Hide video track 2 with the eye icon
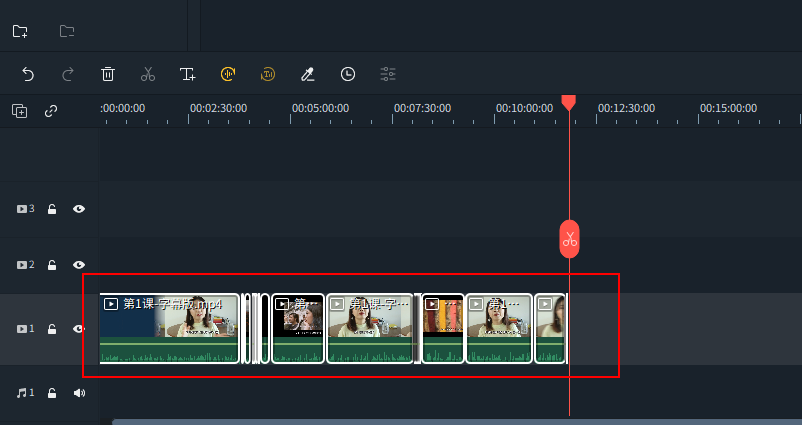802x425 pixels. [79, 265]
